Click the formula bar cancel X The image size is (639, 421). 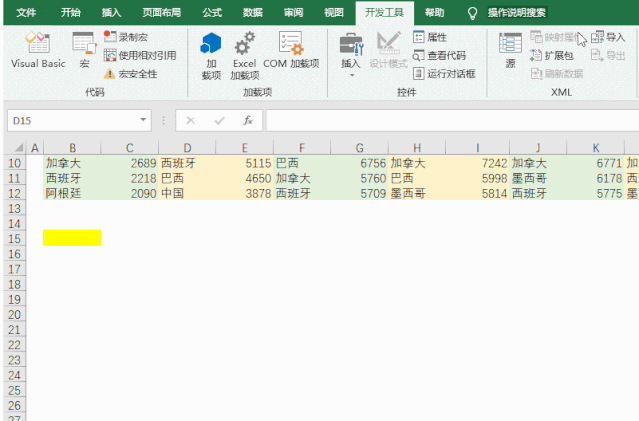pyautogui.click(x=190, y=121)
